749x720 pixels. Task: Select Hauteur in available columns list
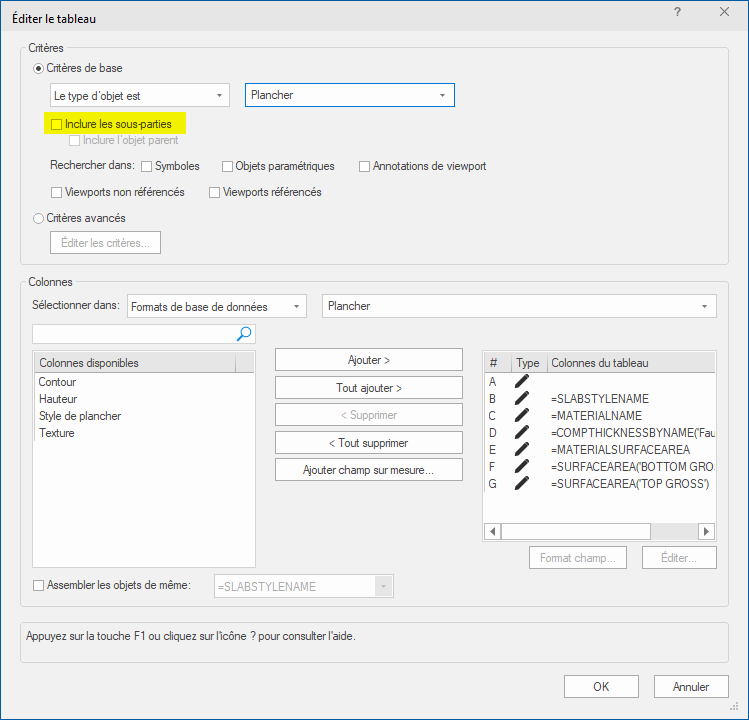tap(58, 399)
